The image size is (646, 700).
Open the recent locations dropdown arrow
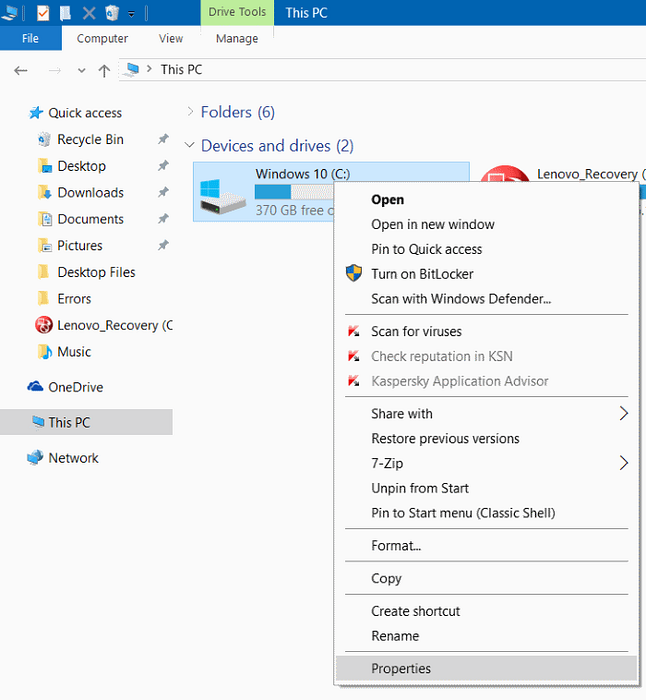(81, 71)
